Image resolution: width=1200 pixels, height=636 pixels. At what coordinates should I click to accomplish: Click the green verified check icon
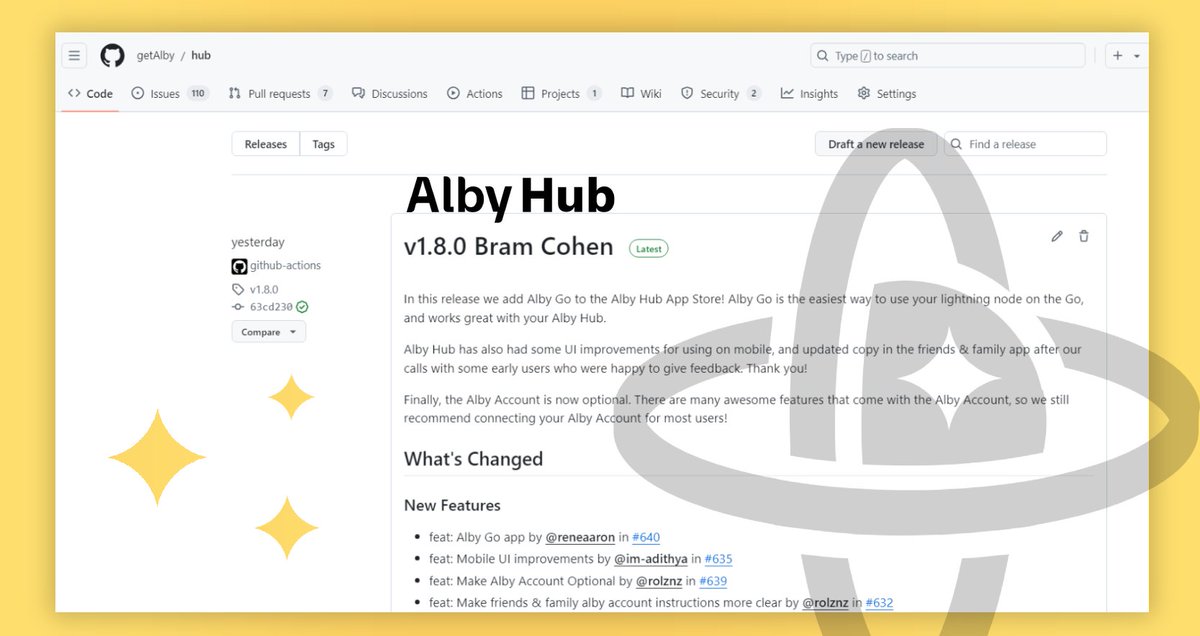click(302, 307)
